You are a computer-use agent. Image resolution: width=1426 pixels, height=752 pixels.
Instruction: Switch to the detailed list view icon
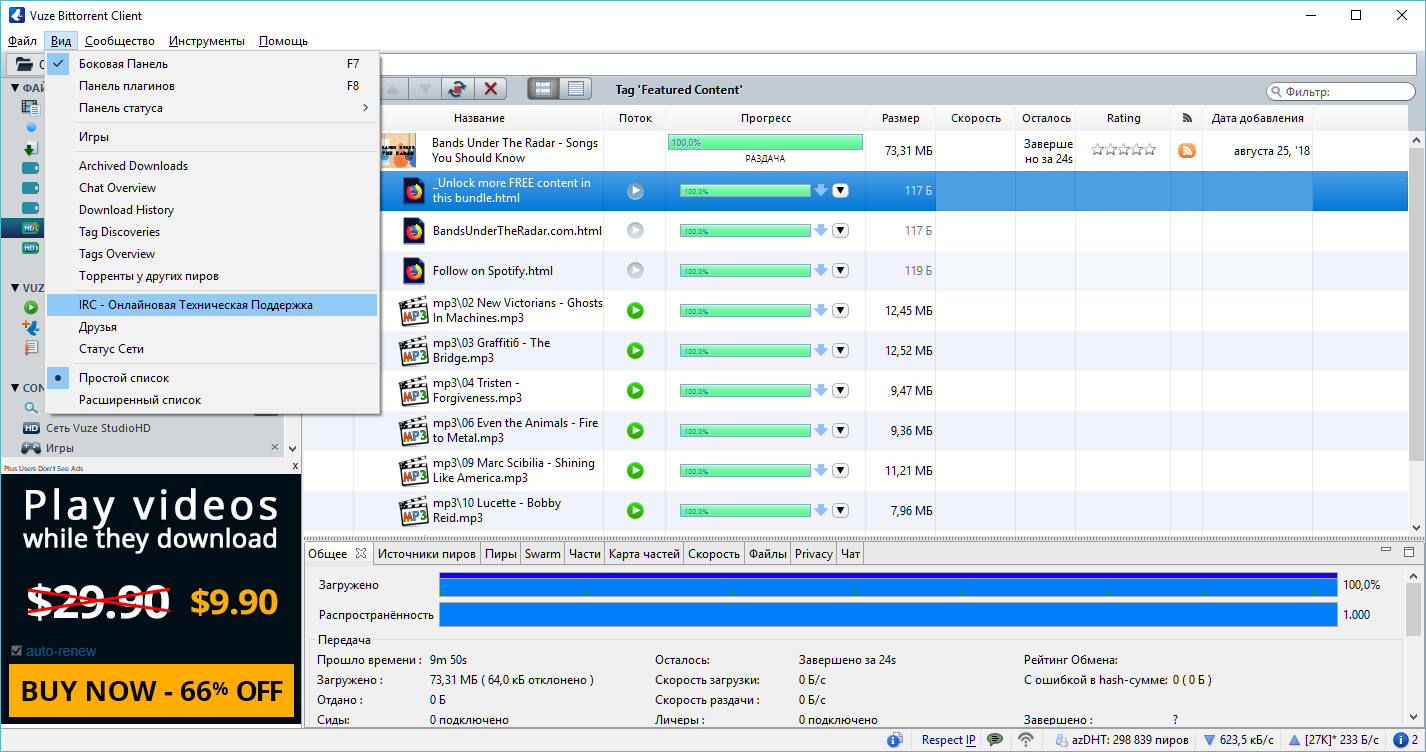(x=575, y=89)
